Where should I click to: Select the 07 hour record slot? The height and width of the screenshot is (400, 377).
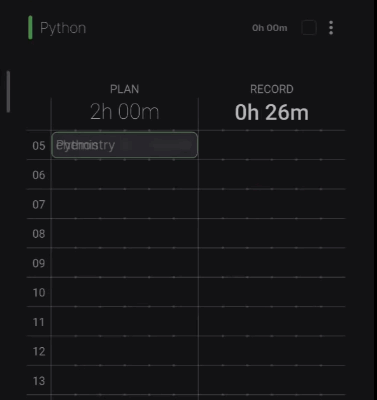click(x=272, y=204)
